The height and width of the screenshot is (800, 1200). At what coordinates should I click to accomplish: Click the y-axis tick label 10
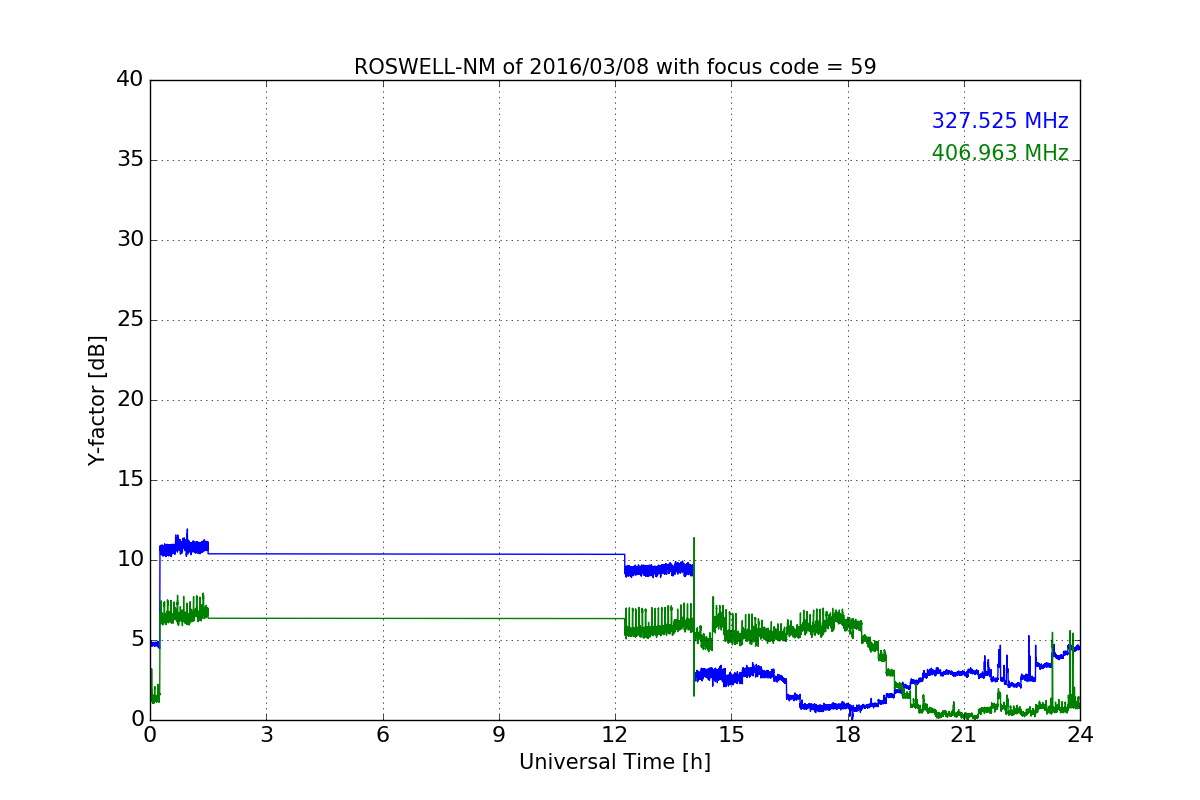tap(130, 560)
